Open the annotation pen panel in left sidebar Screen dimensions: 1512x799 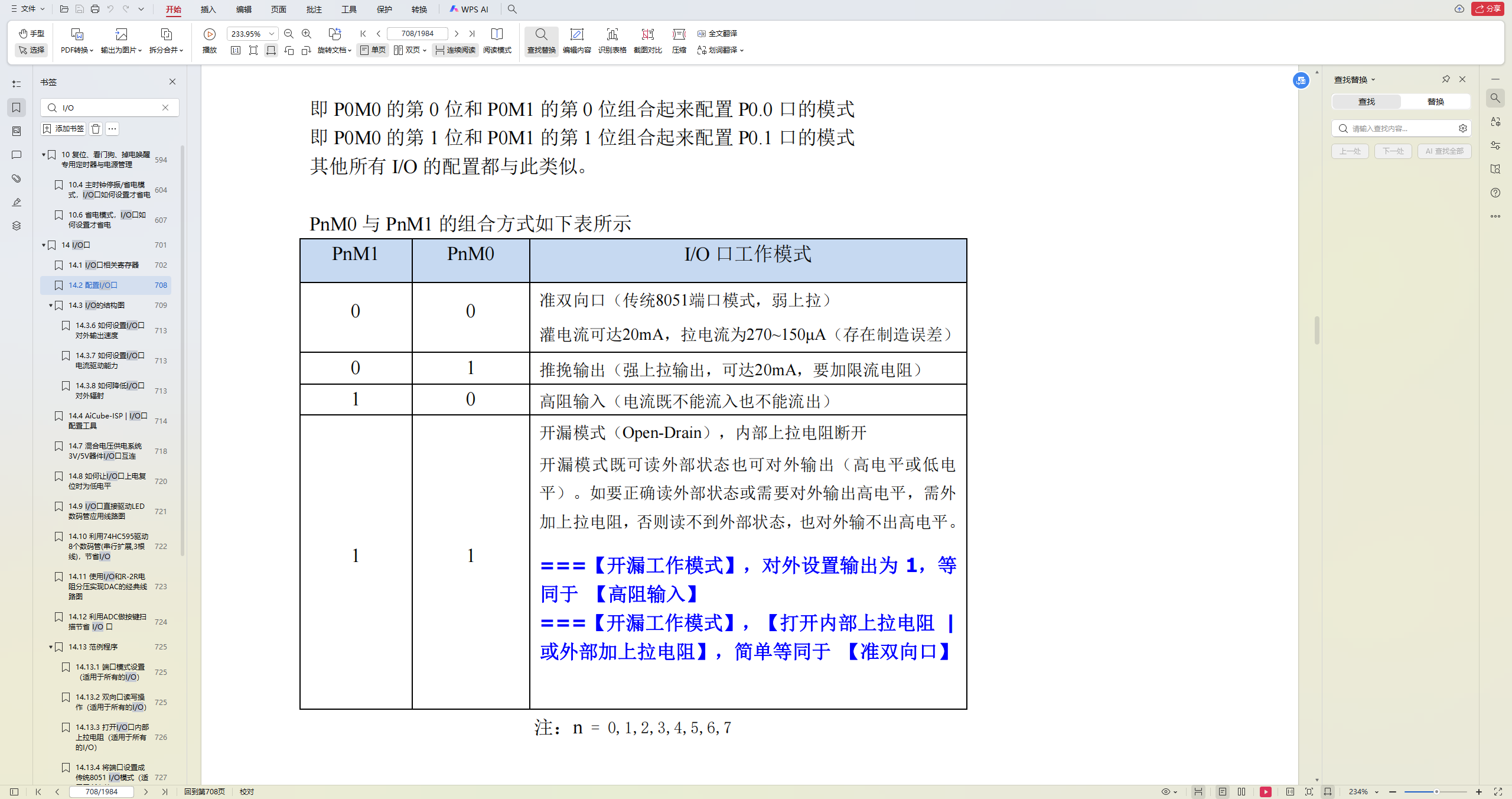coord(16,202)
